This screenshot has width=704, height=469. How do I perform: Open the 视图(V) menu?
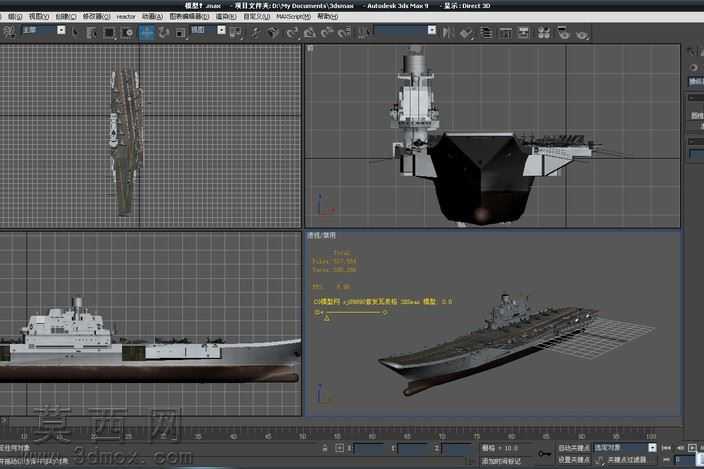39,17
